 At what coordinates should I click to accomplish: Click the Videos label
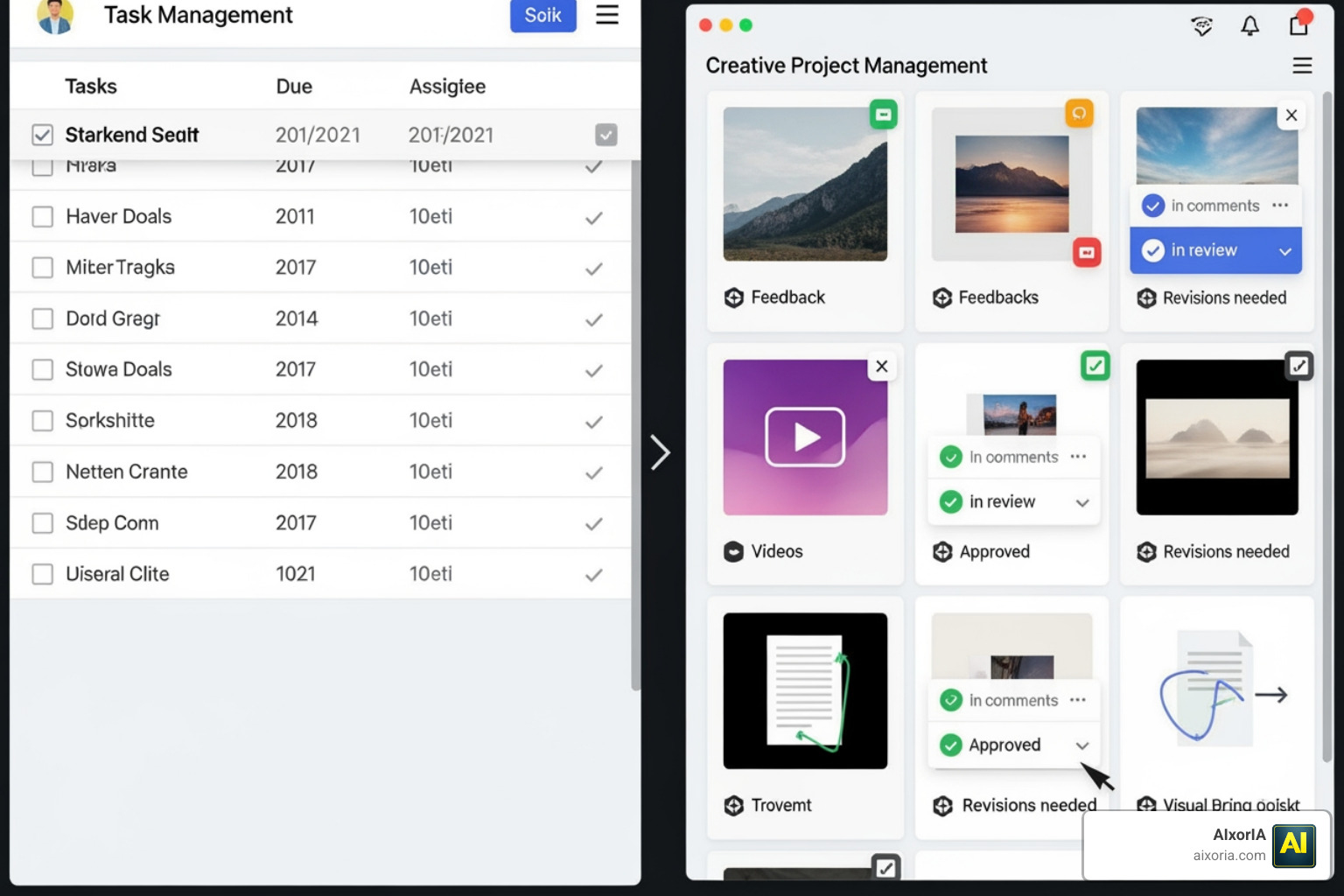pos(777,551)
